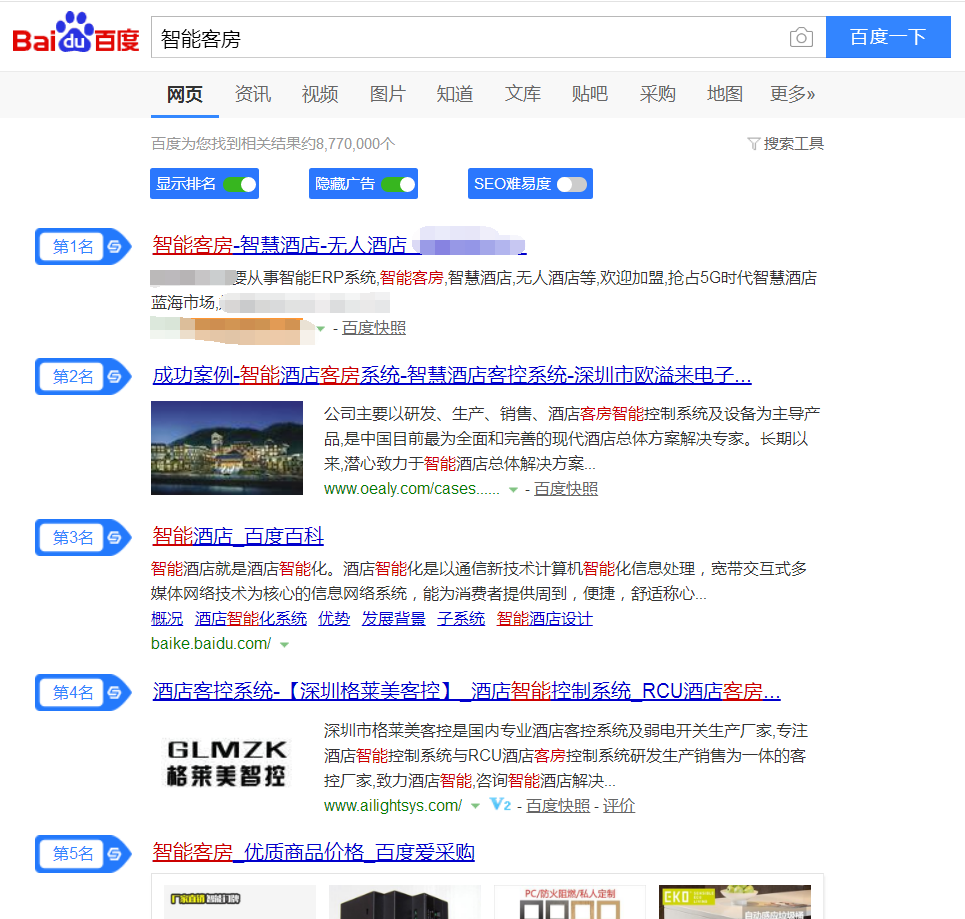Open 搜索工具 search tools

793,144
